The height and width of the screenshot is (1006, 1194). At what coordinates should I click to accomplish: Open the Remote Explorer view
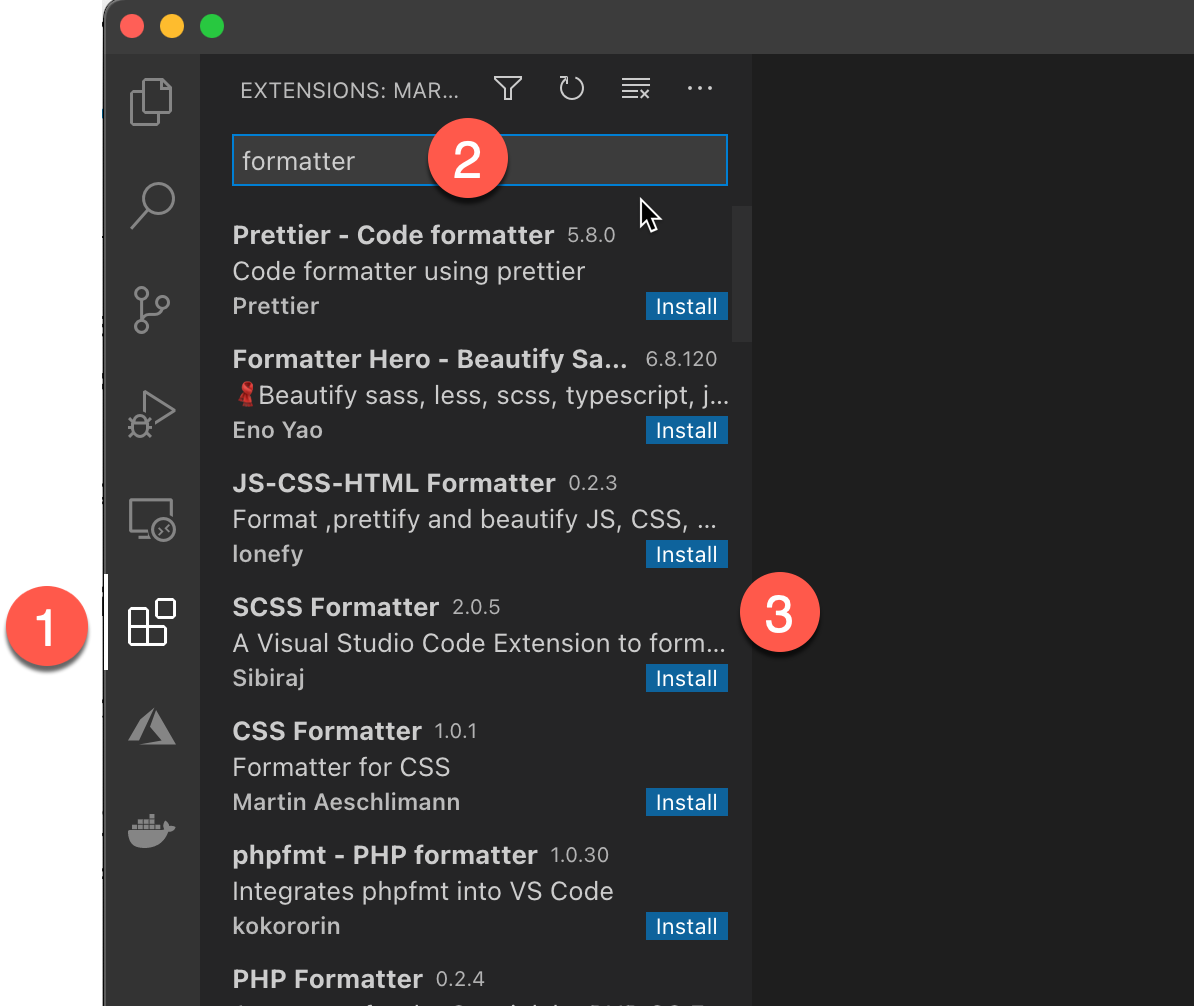click(x=151, y=519)
